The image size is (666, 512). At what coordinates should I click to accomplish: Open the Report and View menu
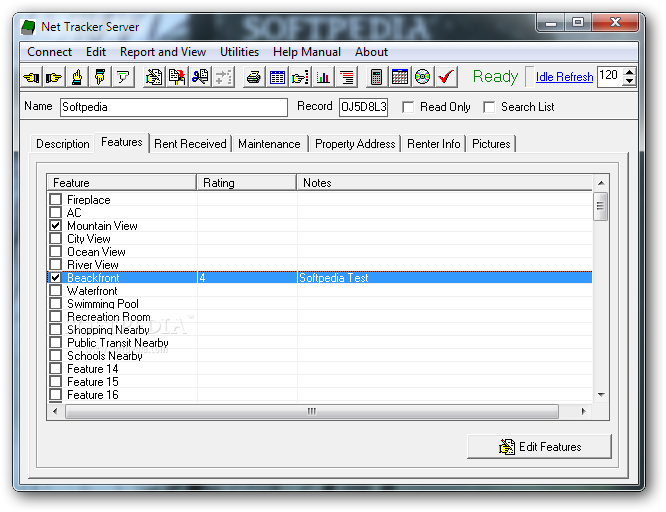(x=163, y=52)
